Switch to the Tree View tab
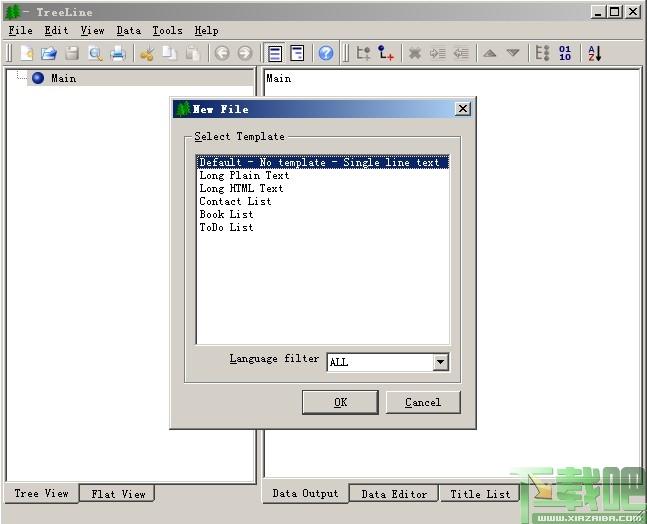 tap(42, 493)
